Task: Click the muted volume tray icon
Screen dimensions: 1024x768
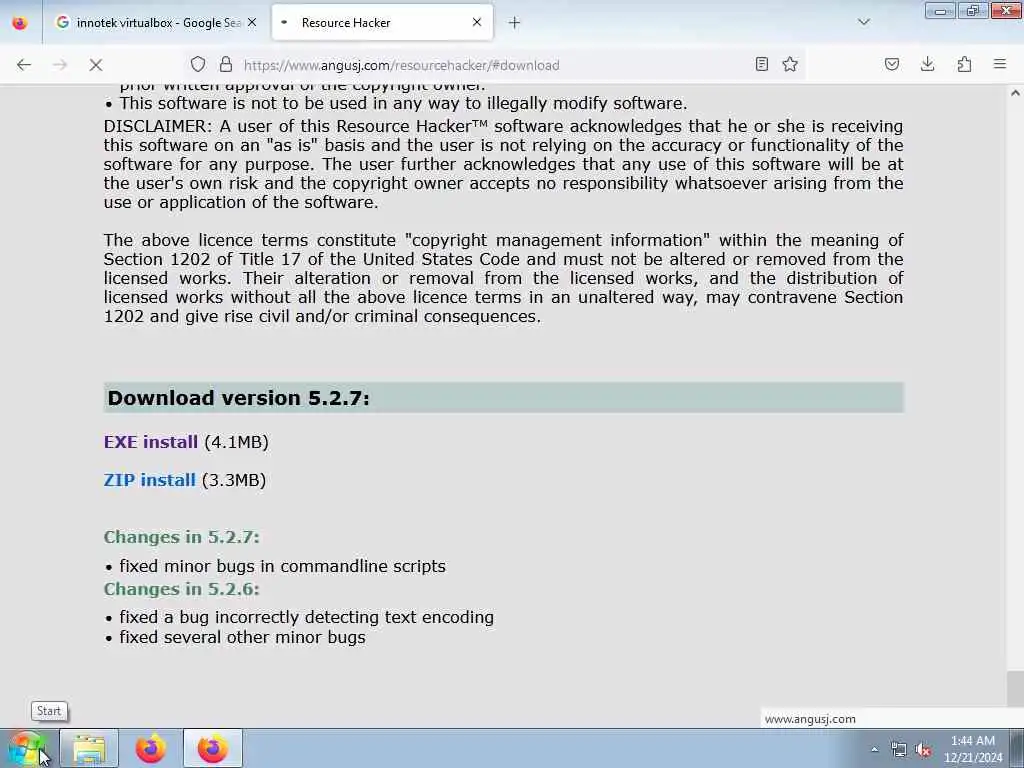Action: [x=923, y=750]
